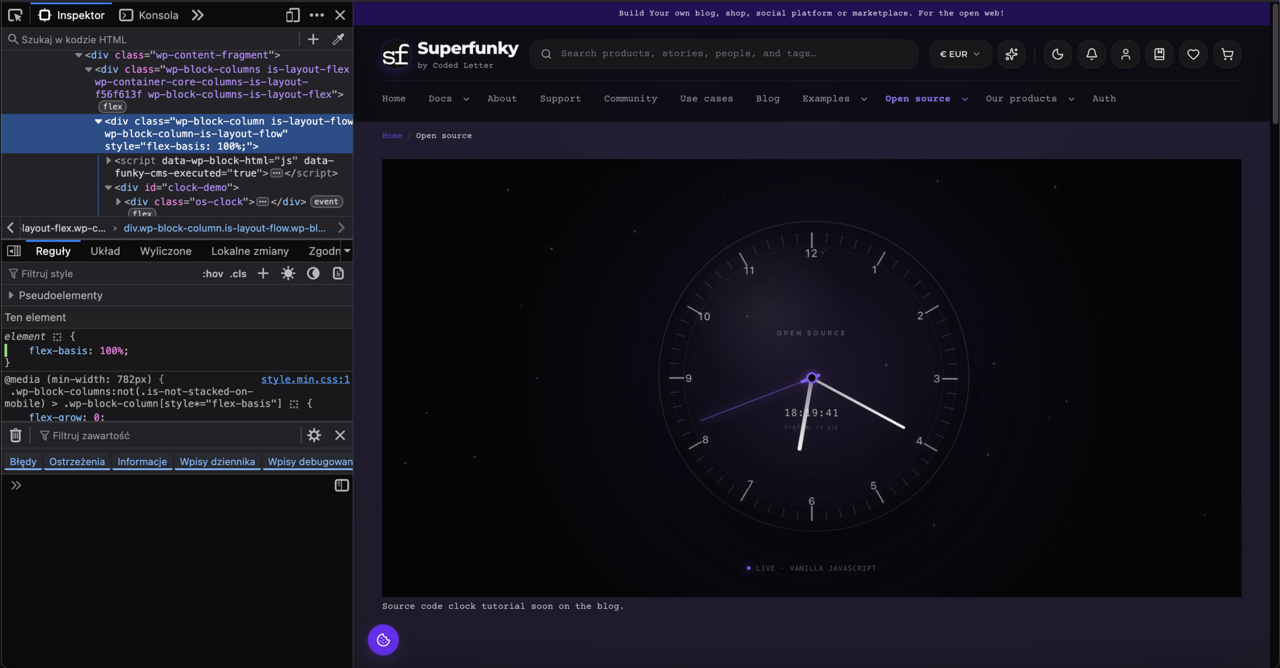Toggle light color scheme simulation
Image resolution: width=1280 pixels, height=668 pixels.
288,273
